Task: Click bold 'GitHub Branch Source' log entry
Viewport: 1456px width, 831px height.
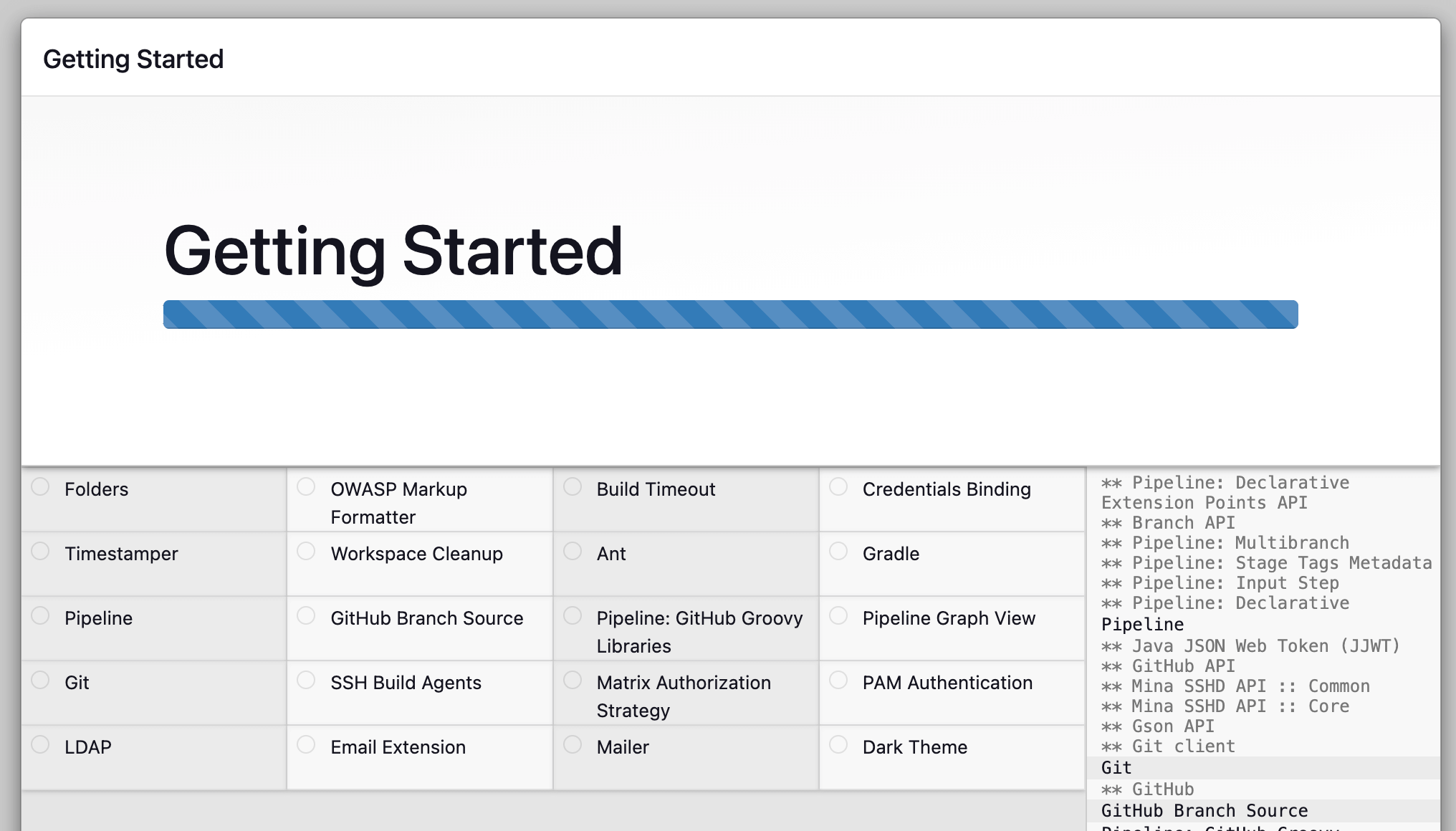Action: pyautogui.click(x=1204, y=811)
